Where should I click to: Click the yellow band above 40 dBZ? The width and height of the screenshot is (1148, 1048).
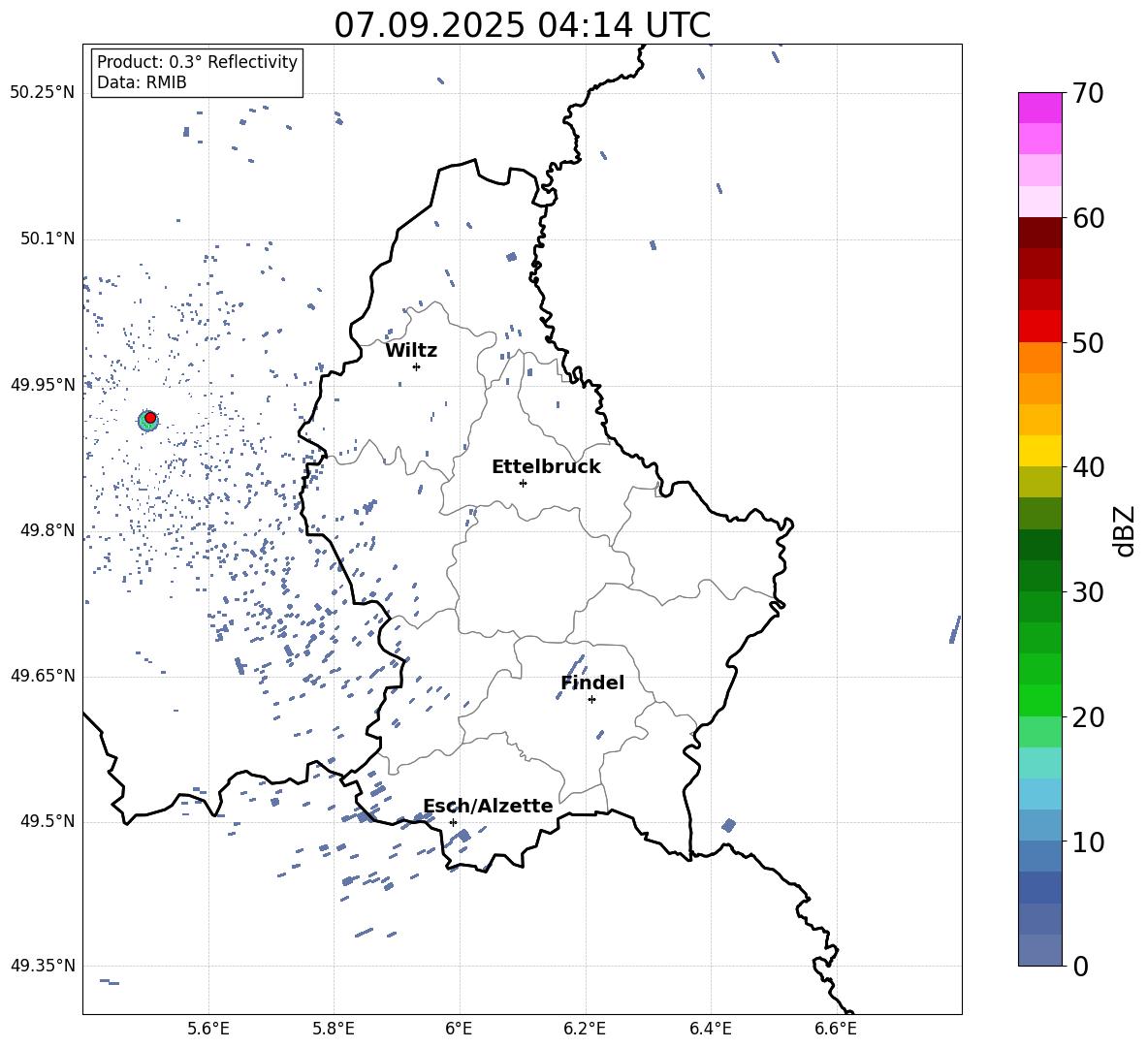(1039, 451)
